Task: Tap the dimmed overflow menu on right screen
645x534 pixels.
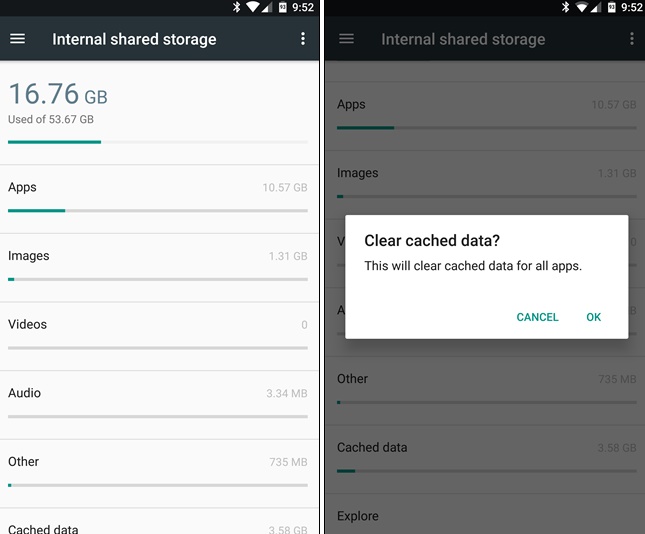Action: (632, 39)
